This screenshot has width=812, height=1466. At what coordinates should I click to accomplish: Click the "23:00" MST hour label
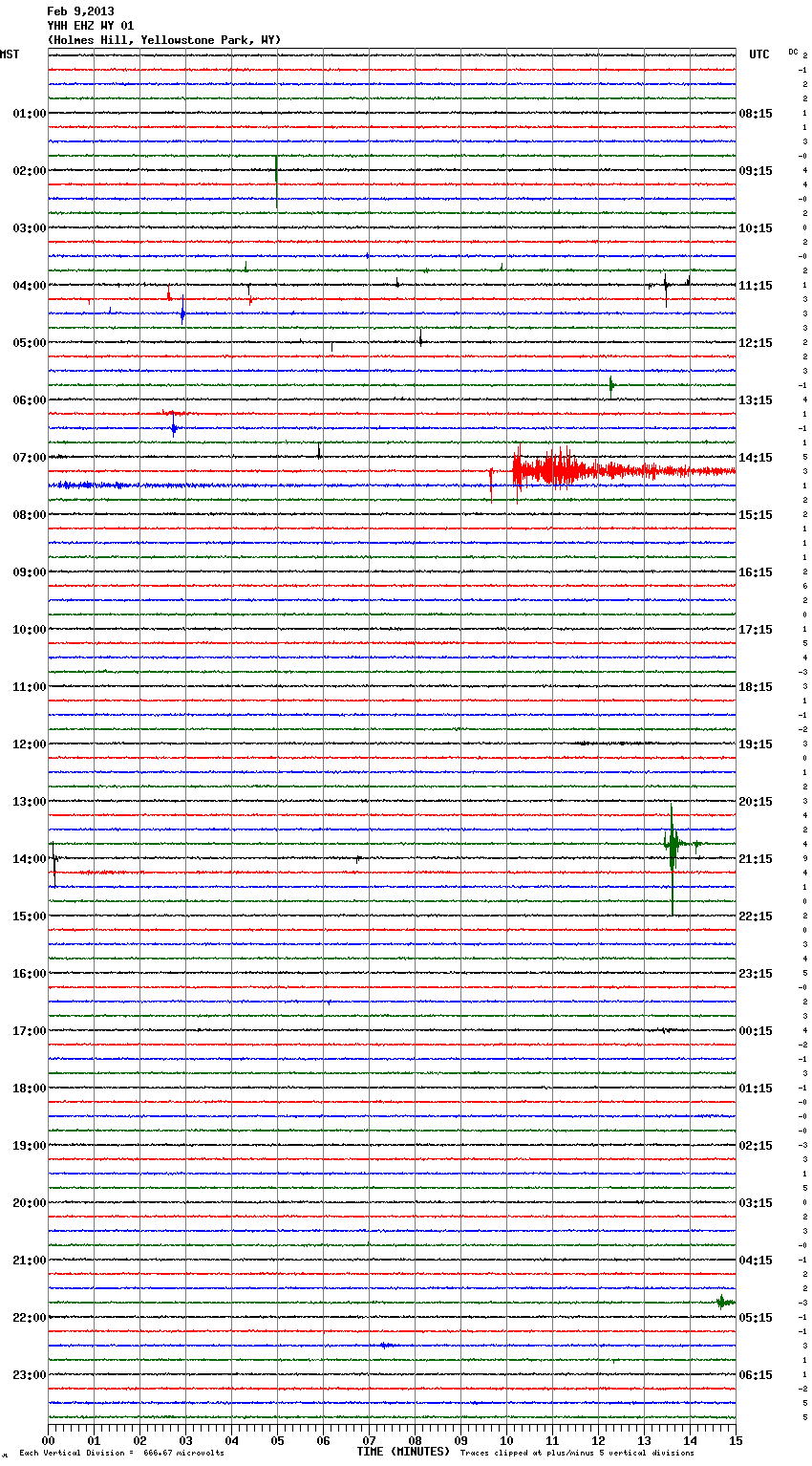point(30,1375)
